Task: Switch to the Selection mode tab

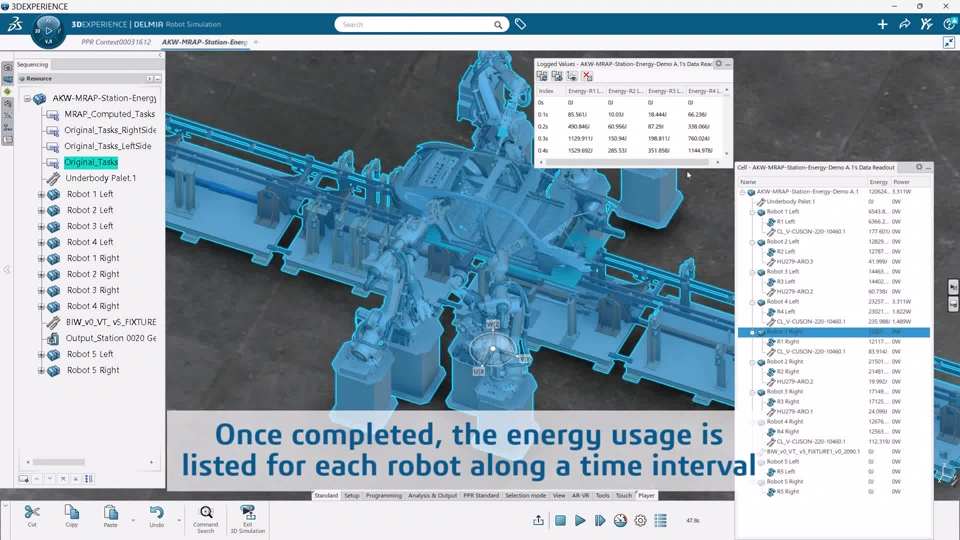Action: pyautogui.click(x=525, y=495)
